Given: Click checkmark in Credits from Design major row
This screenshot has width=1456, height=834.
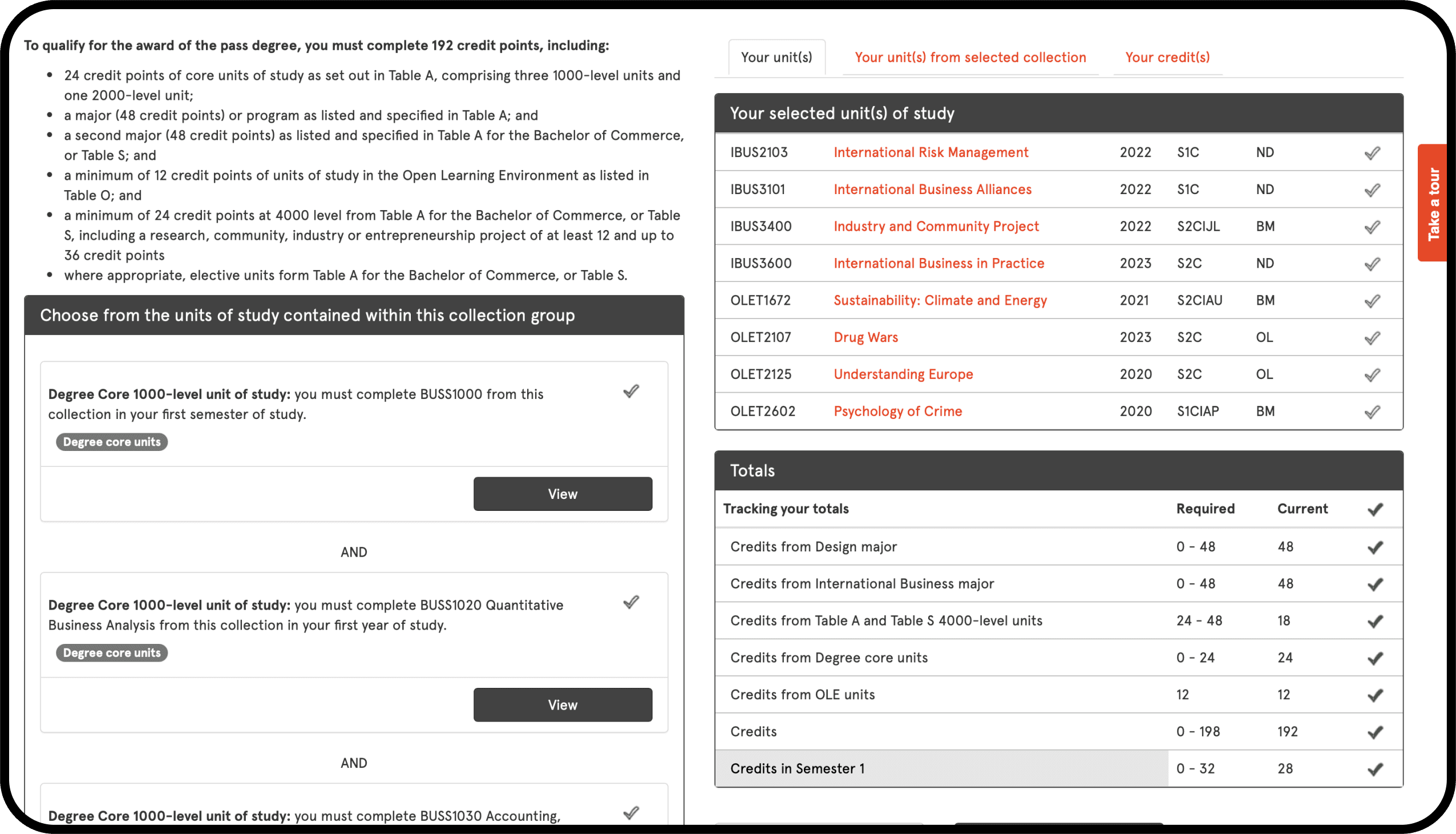Looking at the screenshot, I should click(x=1375, y=547).
